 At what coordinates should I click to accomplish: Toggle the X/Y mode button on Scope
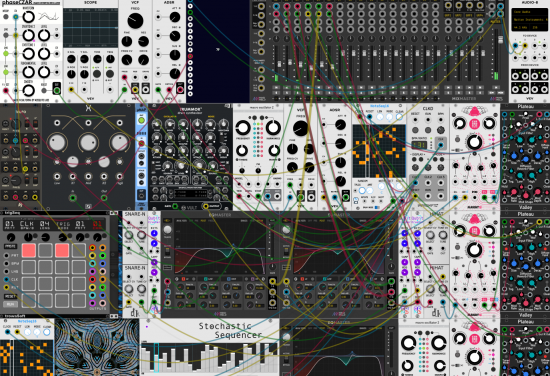coord(97,74)
